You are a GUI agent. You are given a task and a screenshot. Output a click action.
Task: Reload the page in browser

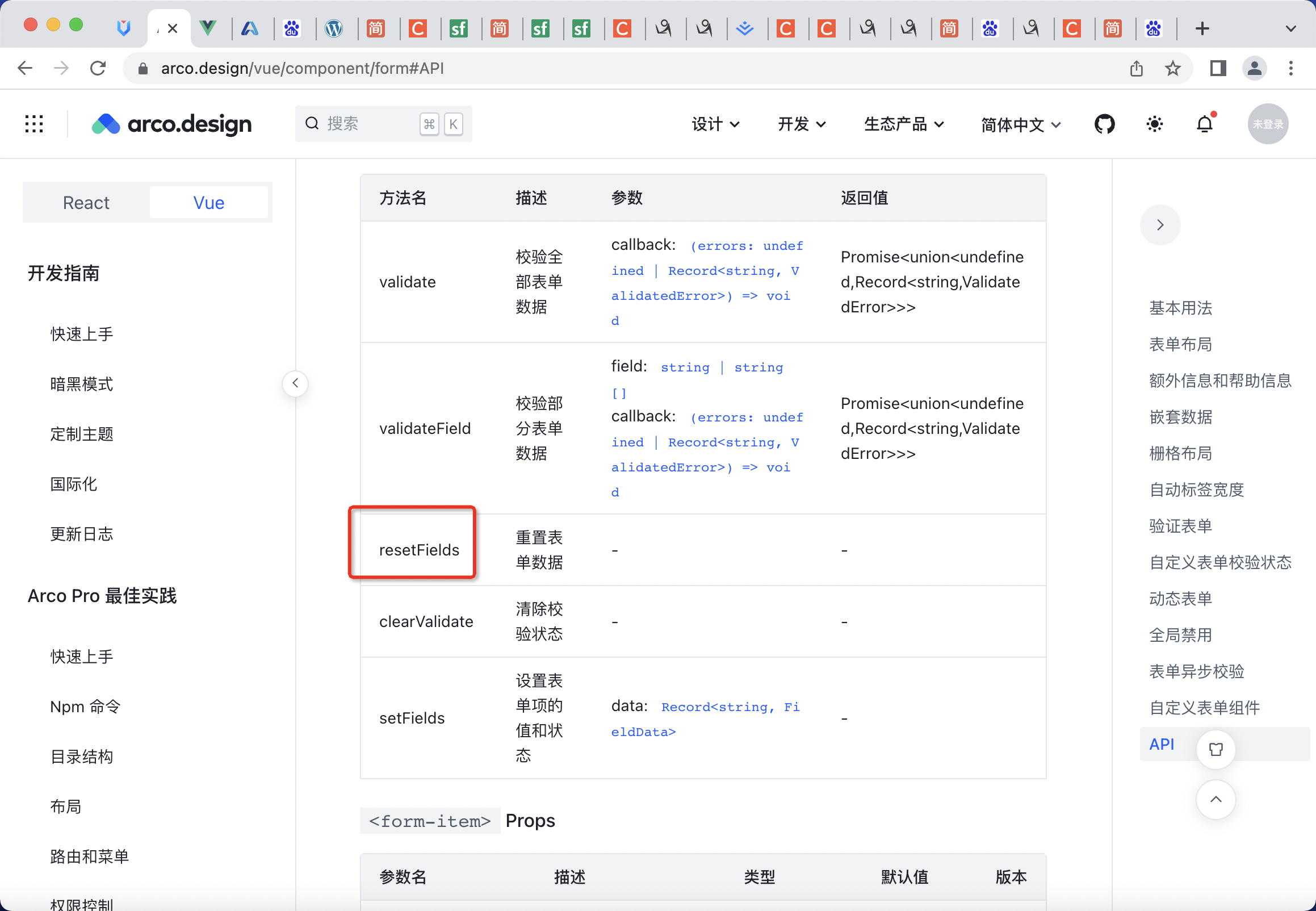pos(98,69)
